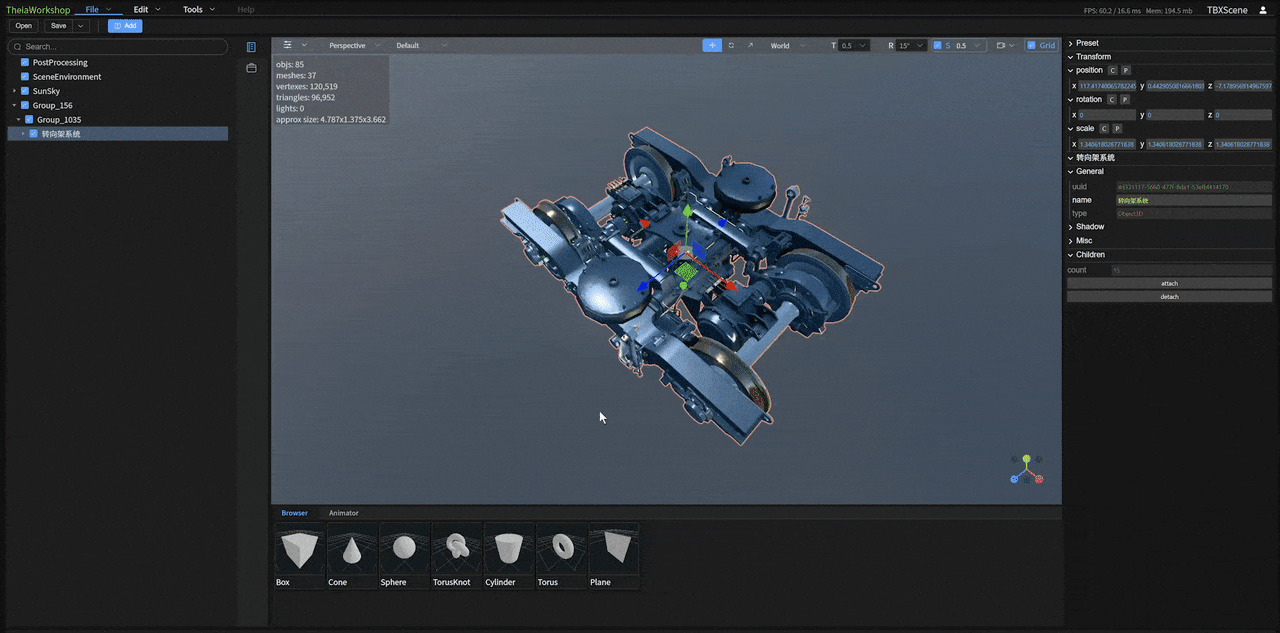The width and height of the screenshot is (1280, 633).
Task: Switch to the Animator tab
Action: pos(343,513)
